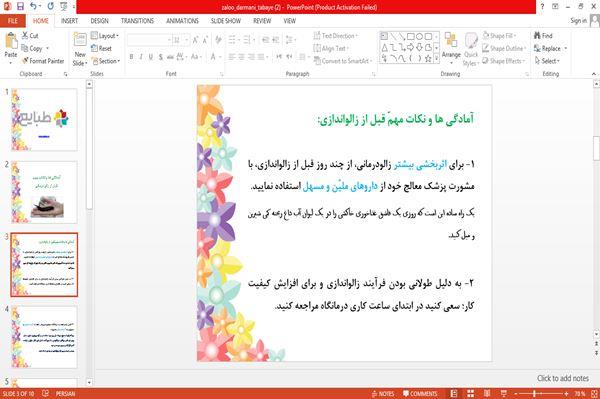Click to add notes area
Screen dimensions: 600x399
tap(562, 378)
